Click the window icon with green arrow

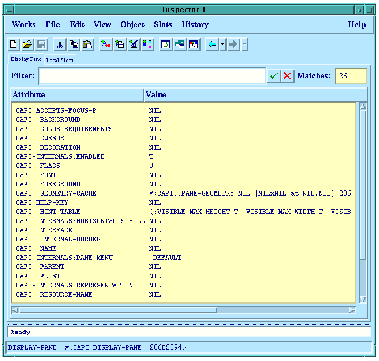tap(166, 44)
